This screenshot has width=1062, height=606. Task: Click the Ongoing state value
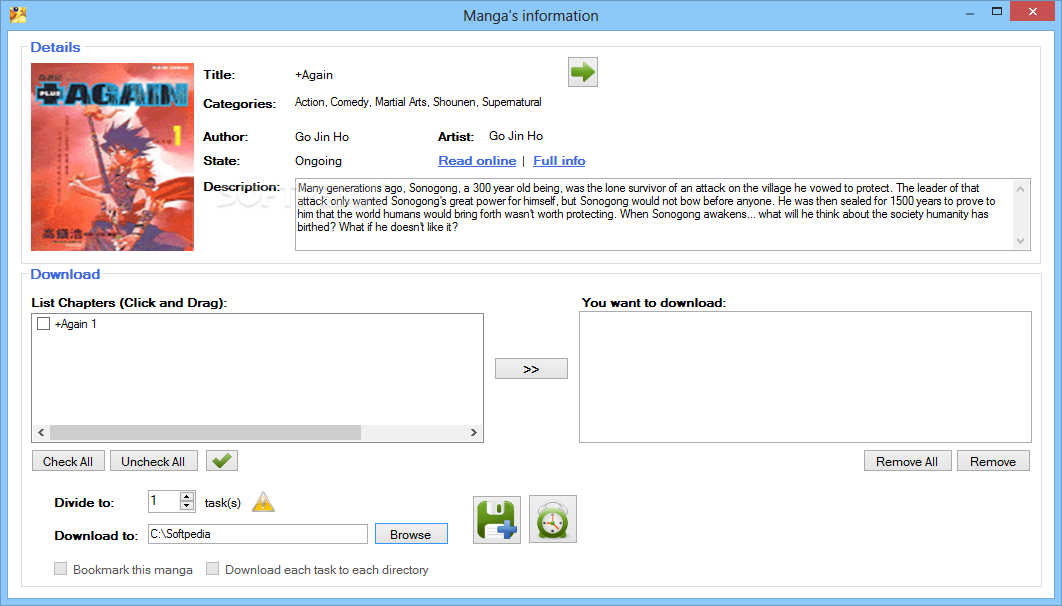[318, 161]
